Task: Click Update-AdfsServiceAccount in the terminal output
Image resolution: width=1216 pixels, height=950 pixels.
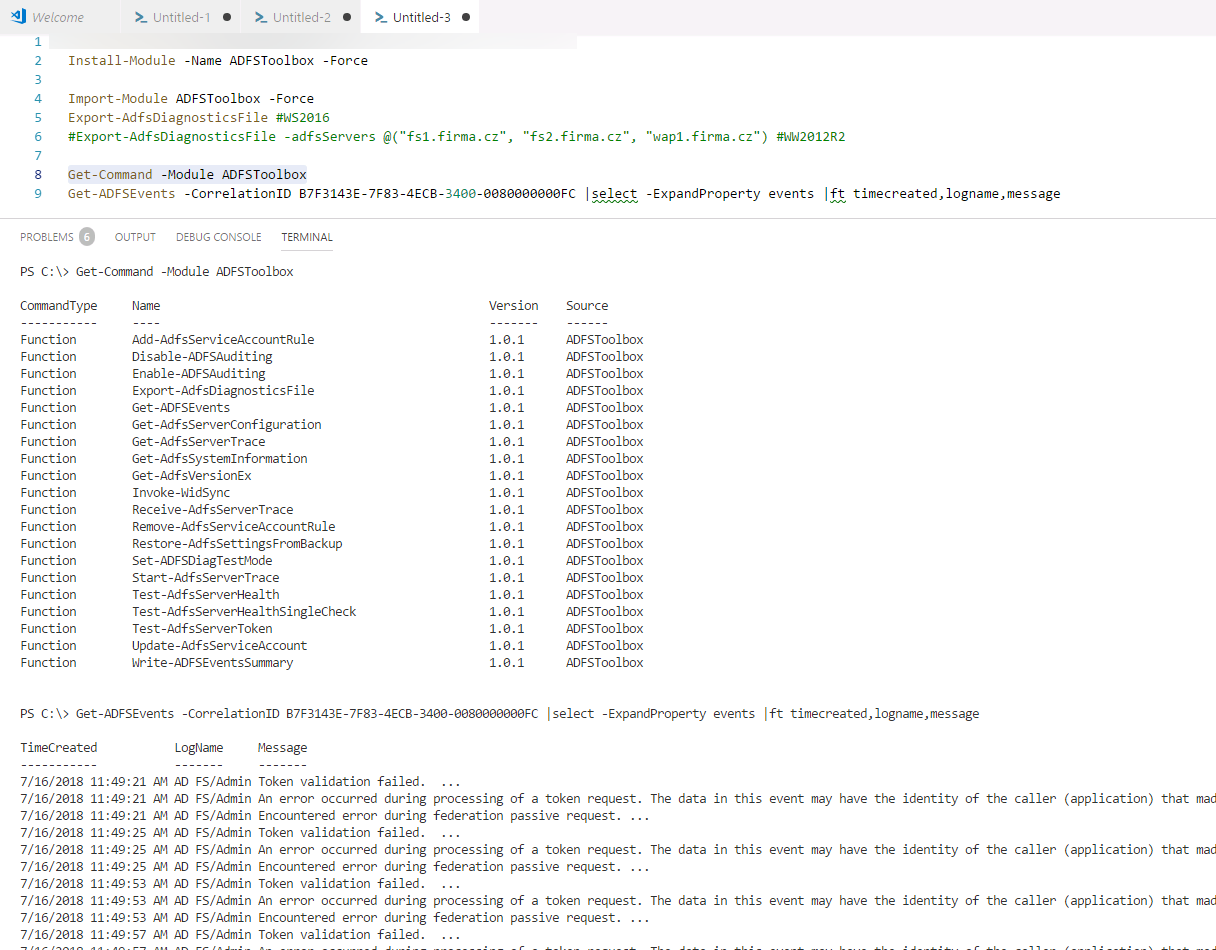Action: tap(220, 646)
